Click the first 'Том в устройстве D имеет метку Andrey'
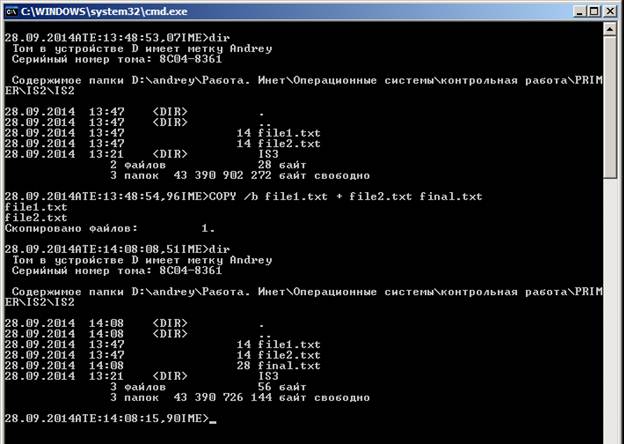This screenshot has width=624, height=444. click(142, 49)
